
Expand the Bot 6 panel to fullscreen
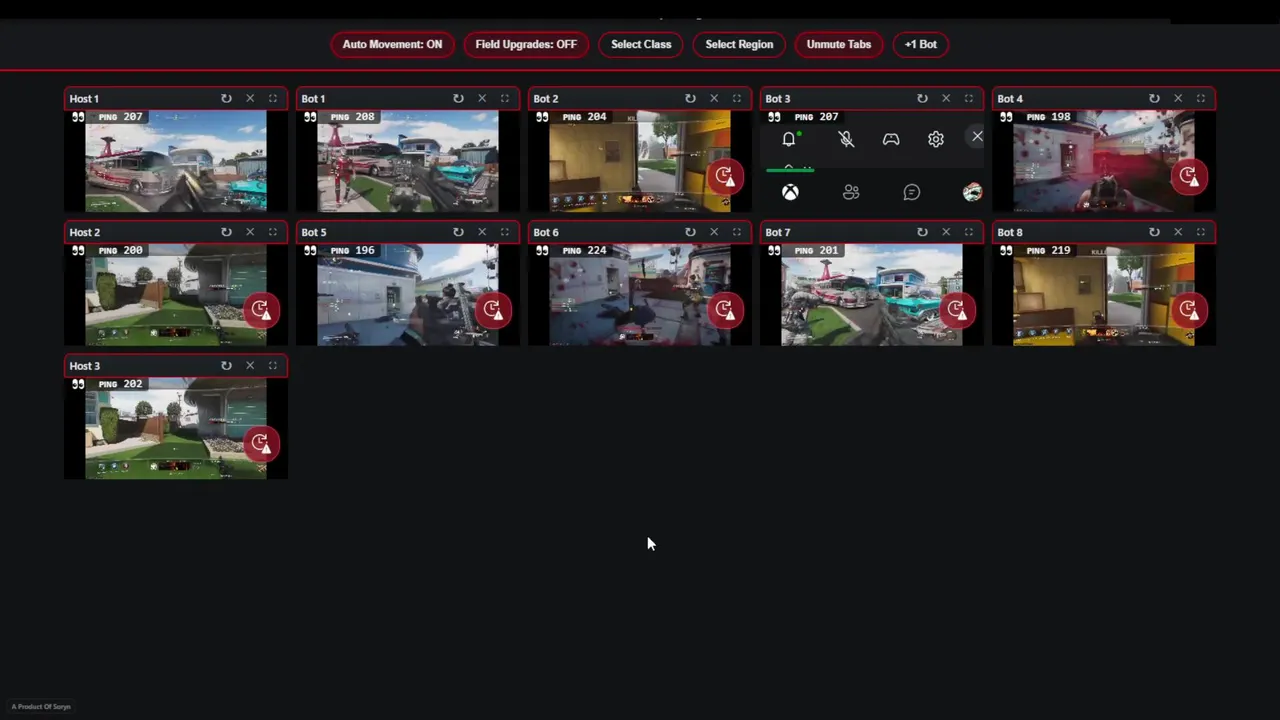[737, 232]
